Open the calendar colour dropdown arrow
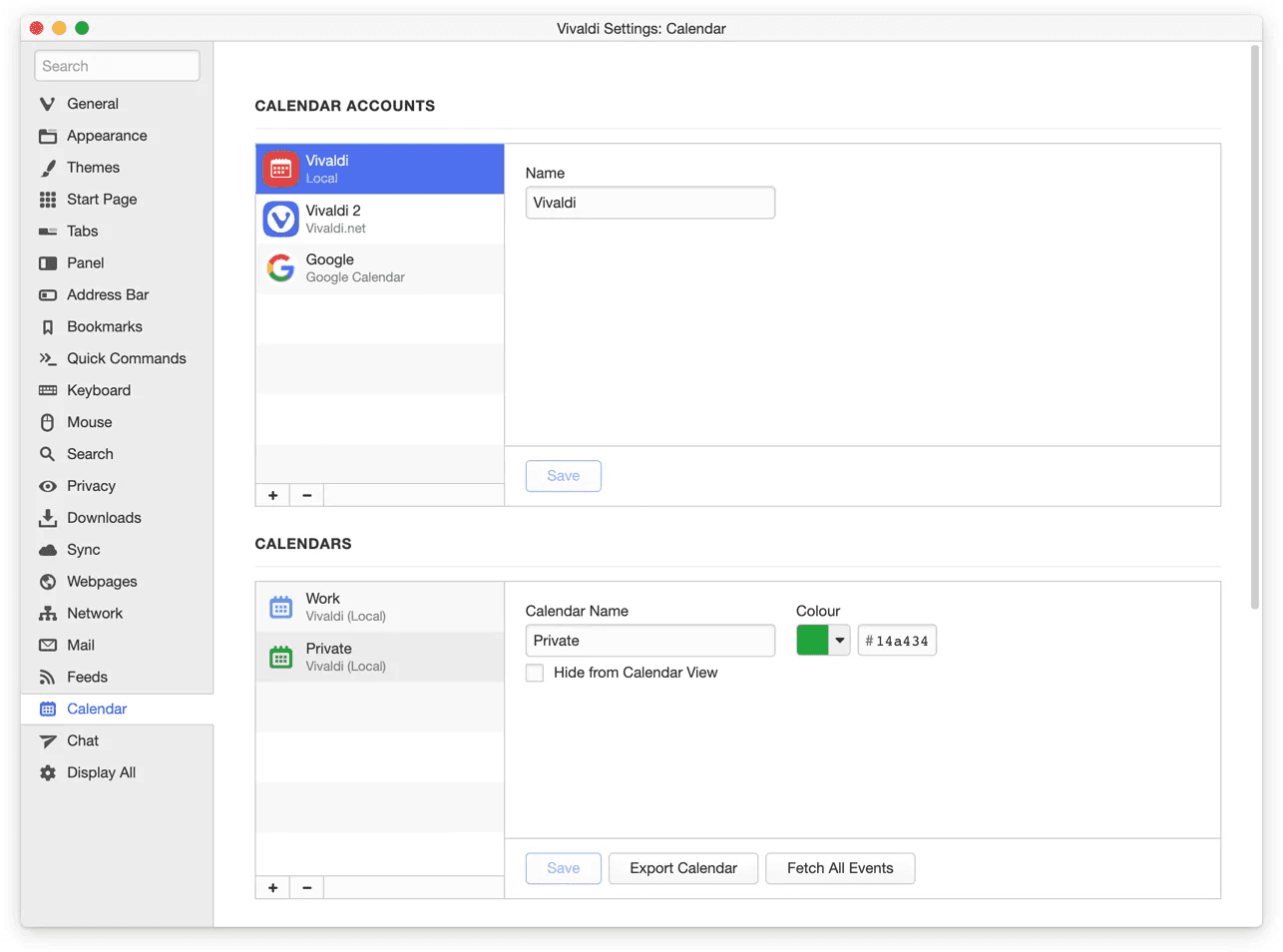Image resolution: width=1283 pixels, height=952 pixels. point(838,640)
